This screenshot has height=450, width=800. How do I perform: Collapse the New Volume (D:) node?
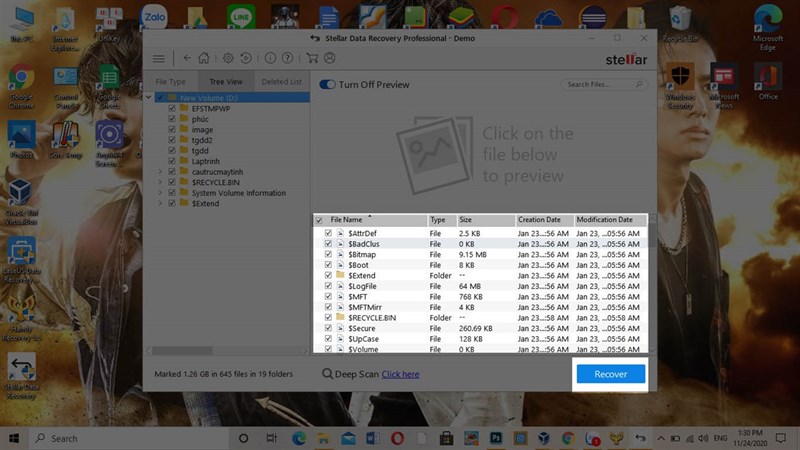pyautogui.click(x=149, y=97)
